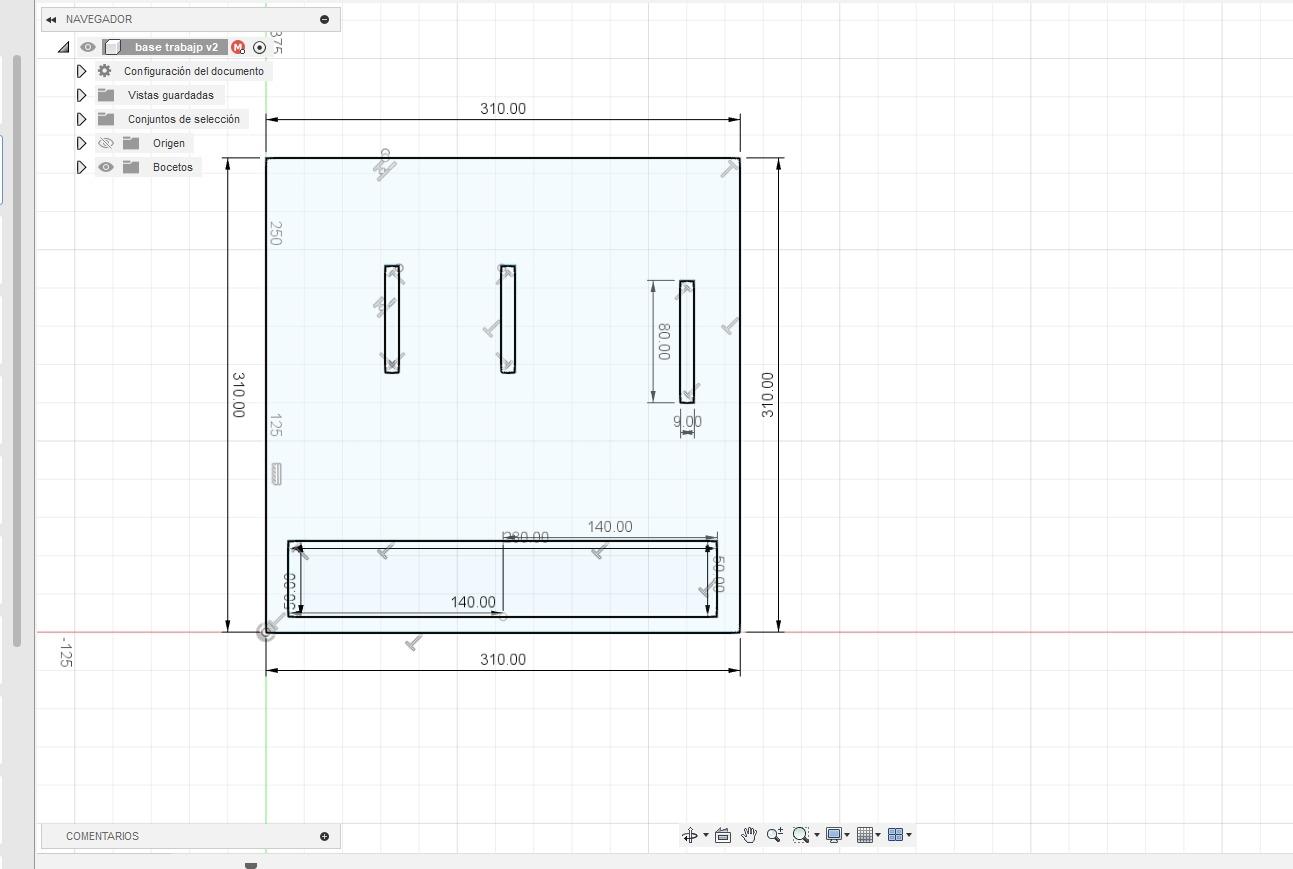This screenshot has width=1293, height=869.
Task: Click the Origen folder icon
Action: click(131, 143)
